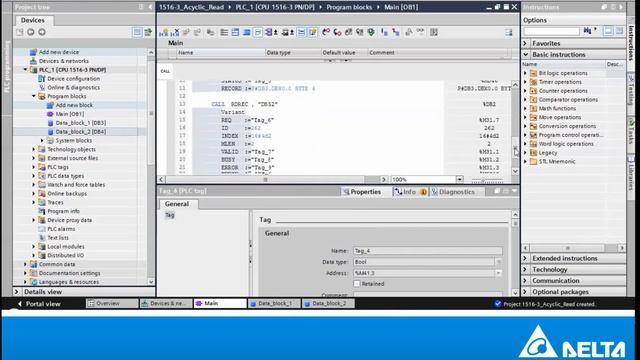Click the Counter operations folder icon
The image size is (640, 360).
[x=533, y=91]
